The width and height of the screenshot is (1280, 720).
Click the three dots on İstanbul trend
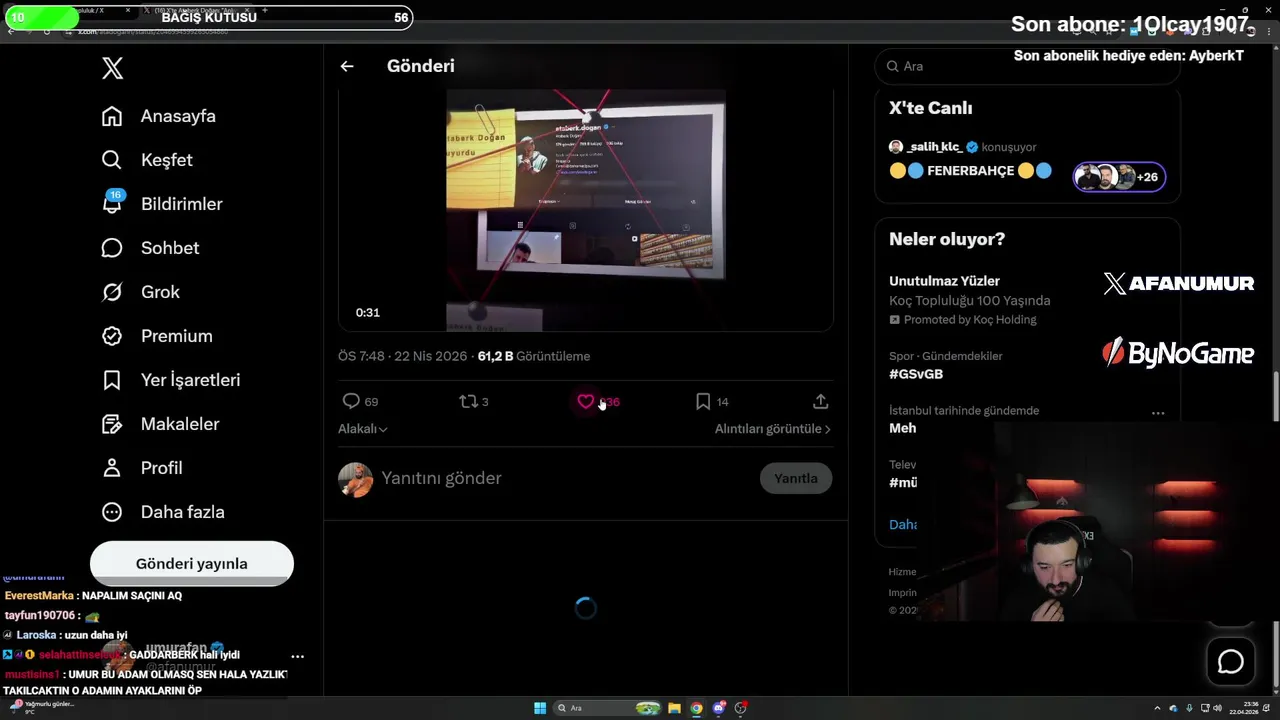pos(1158,413)
